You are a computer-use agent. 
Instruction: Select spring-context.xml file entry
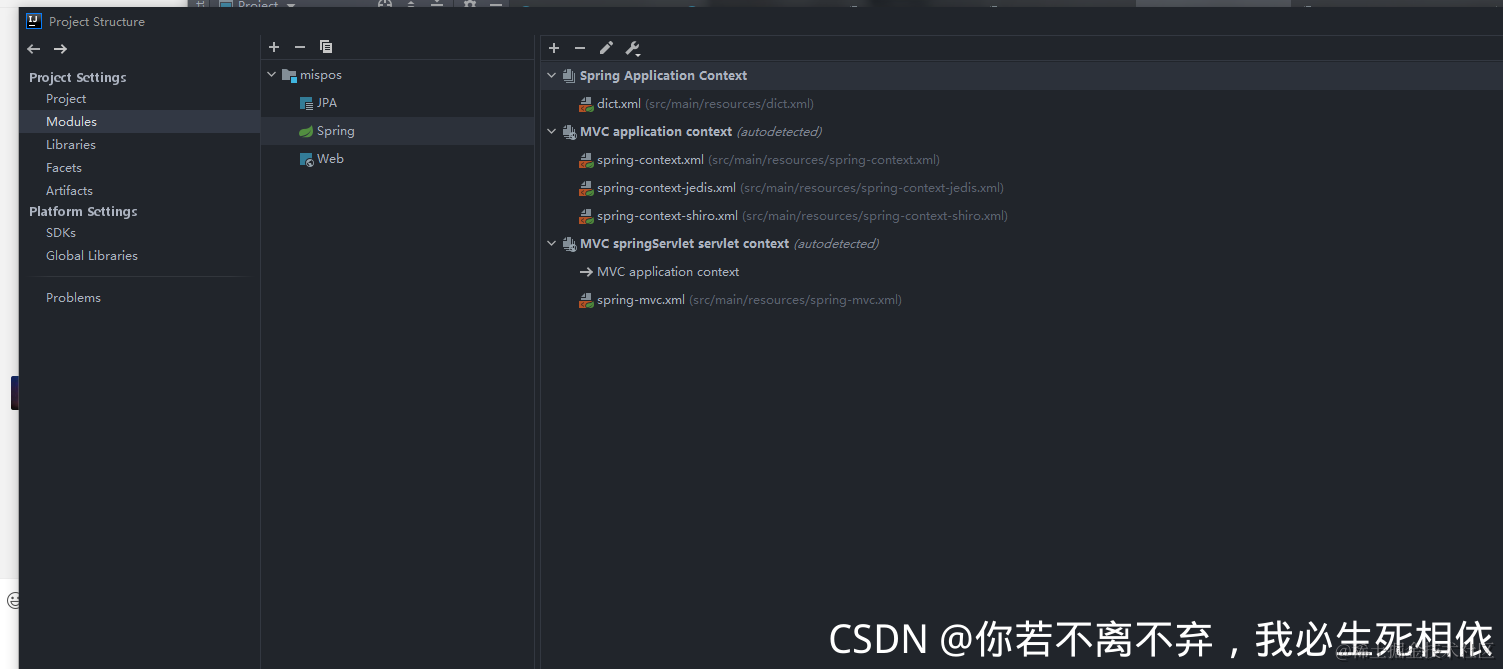(x=768, y=160)
